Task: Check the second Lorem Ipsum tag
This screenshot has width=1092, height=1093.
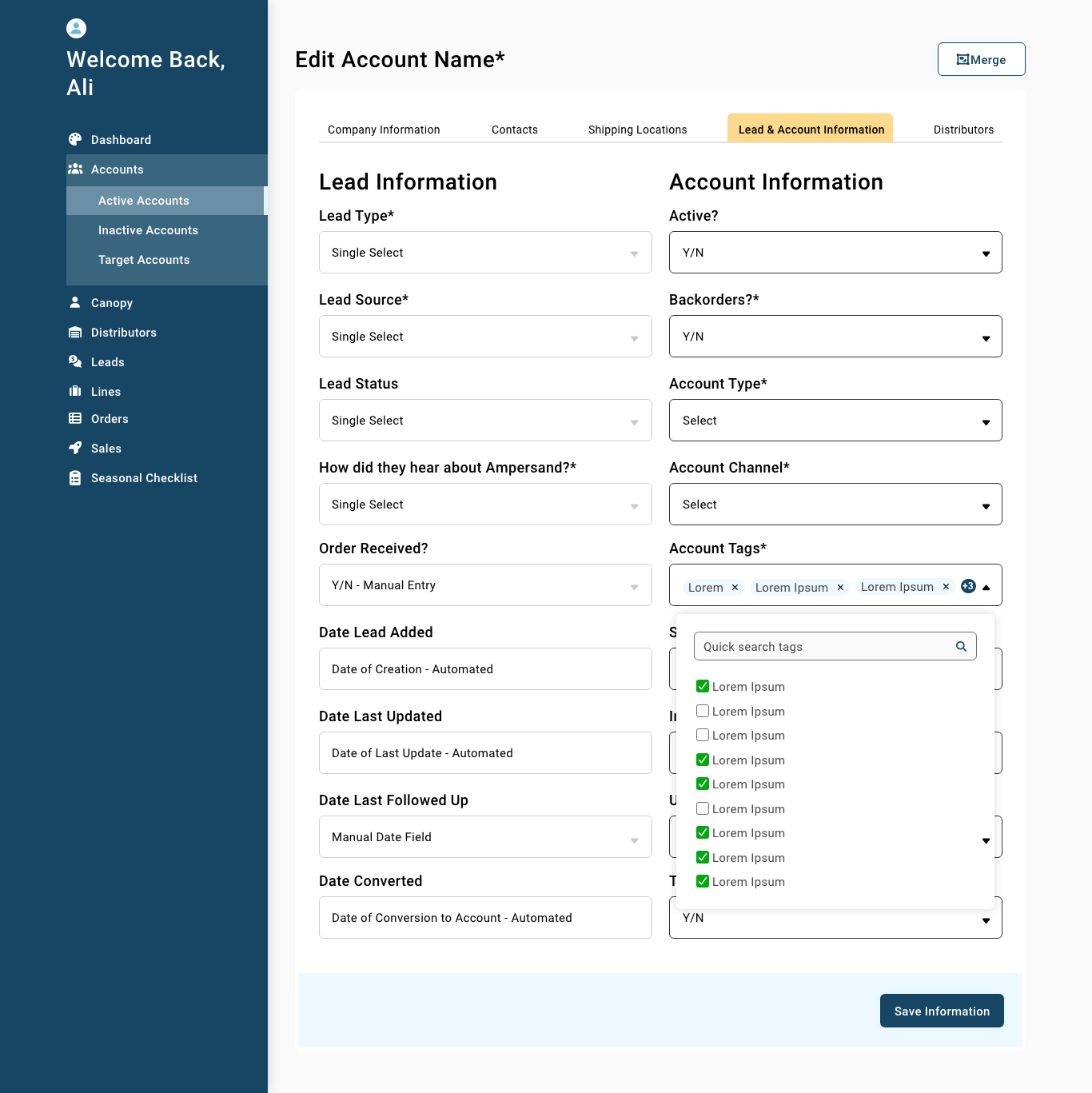Action: [x=702, y=711]
